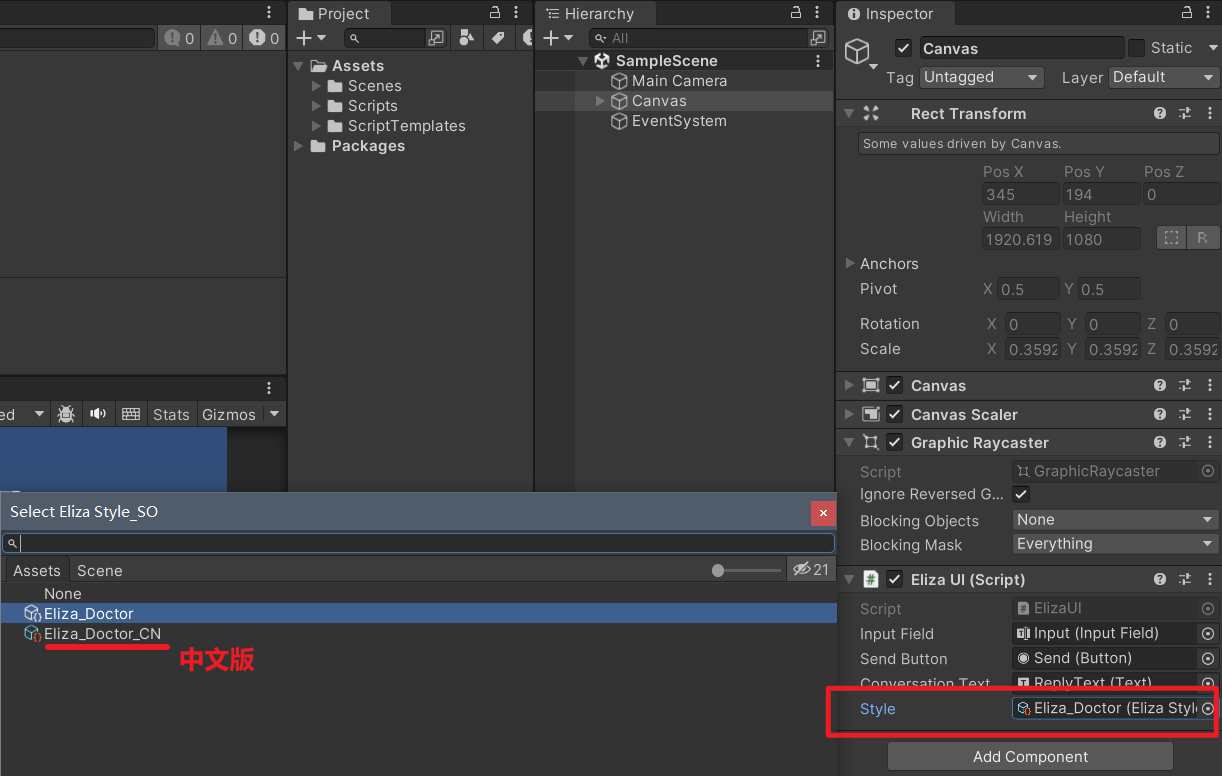
Task: Open Eliza UI script help icon
Action: [1160, 580]
